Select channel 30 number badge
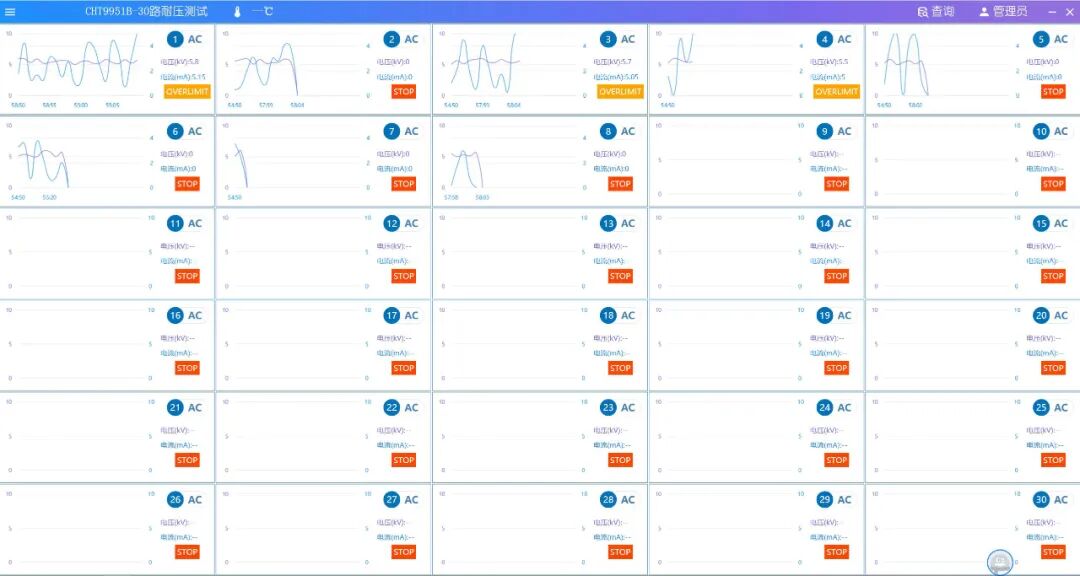The width and height of the screenshot is (1080, 576). [x=1041, y=500]
